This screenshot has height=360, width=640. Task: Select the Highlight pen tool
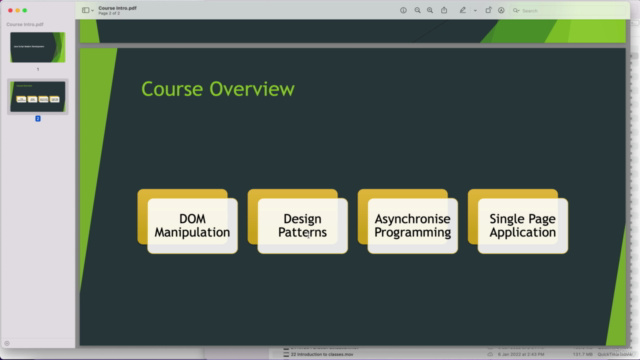[462, 10]
